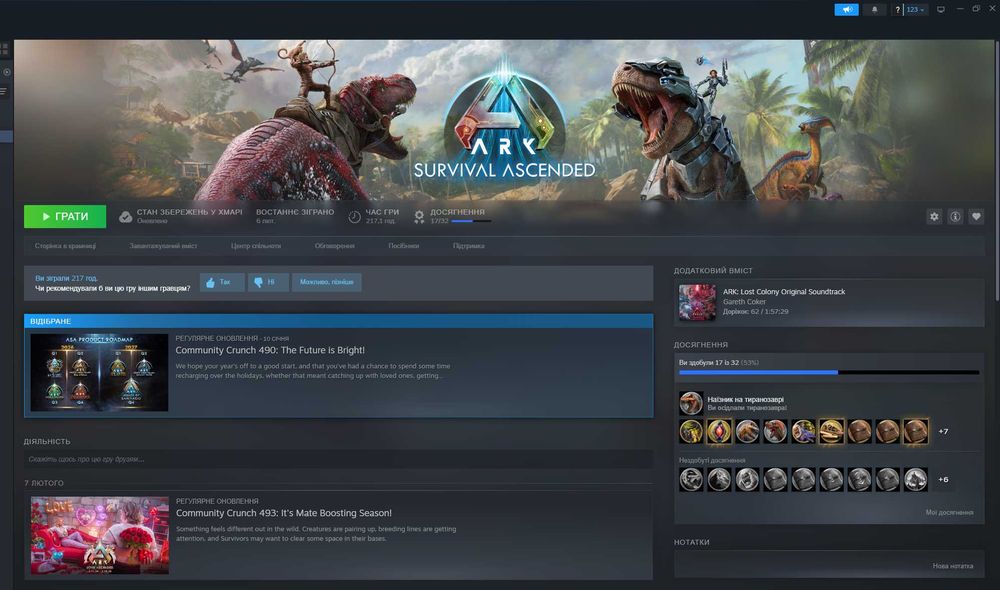The width and height of the screenshot is (1000, 590).
Task: Click the ARK: Lost Colony Original Soundtrack title
Action: click(x=784, y=291)
